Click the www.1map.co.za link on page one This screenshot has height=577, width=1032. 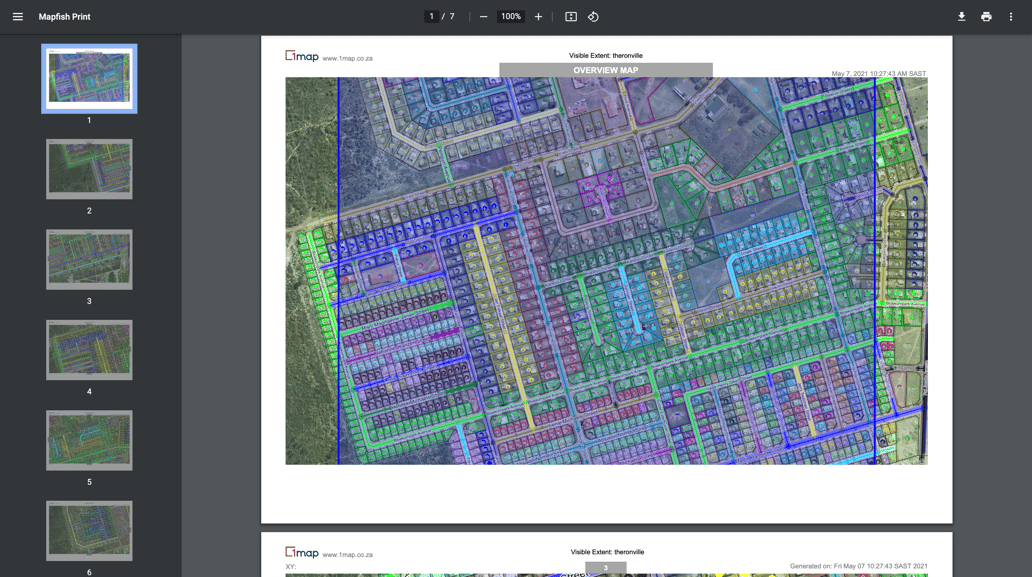pyautogui.click(x=347, y=59)
